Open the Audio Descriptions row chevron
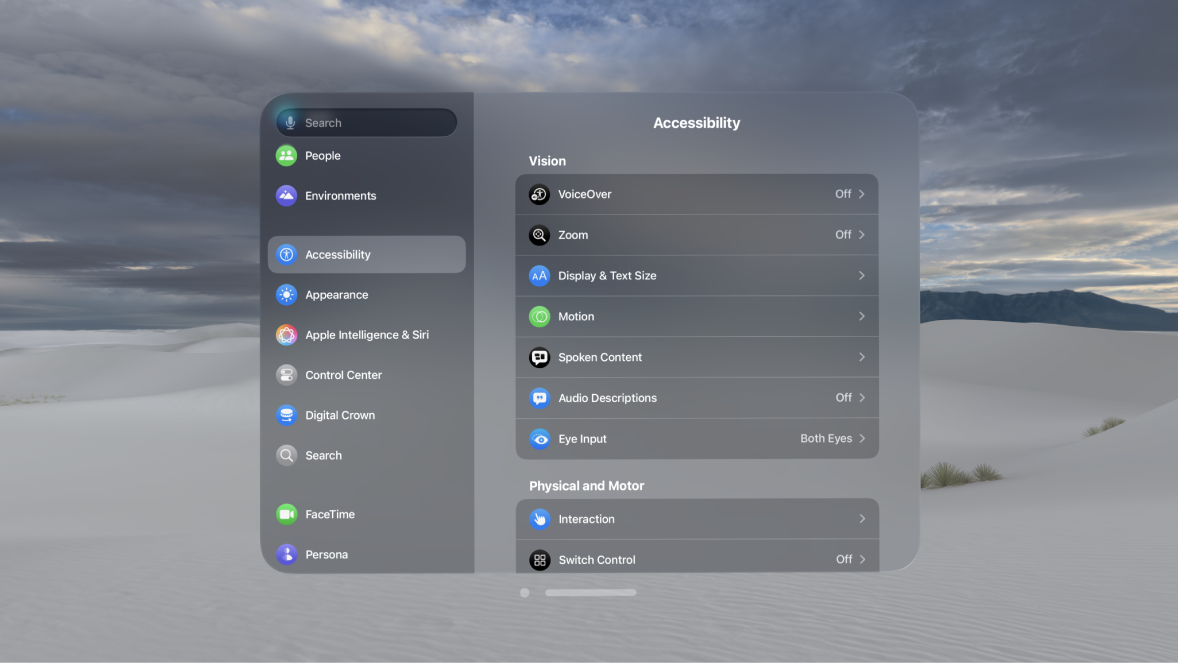 862,398
